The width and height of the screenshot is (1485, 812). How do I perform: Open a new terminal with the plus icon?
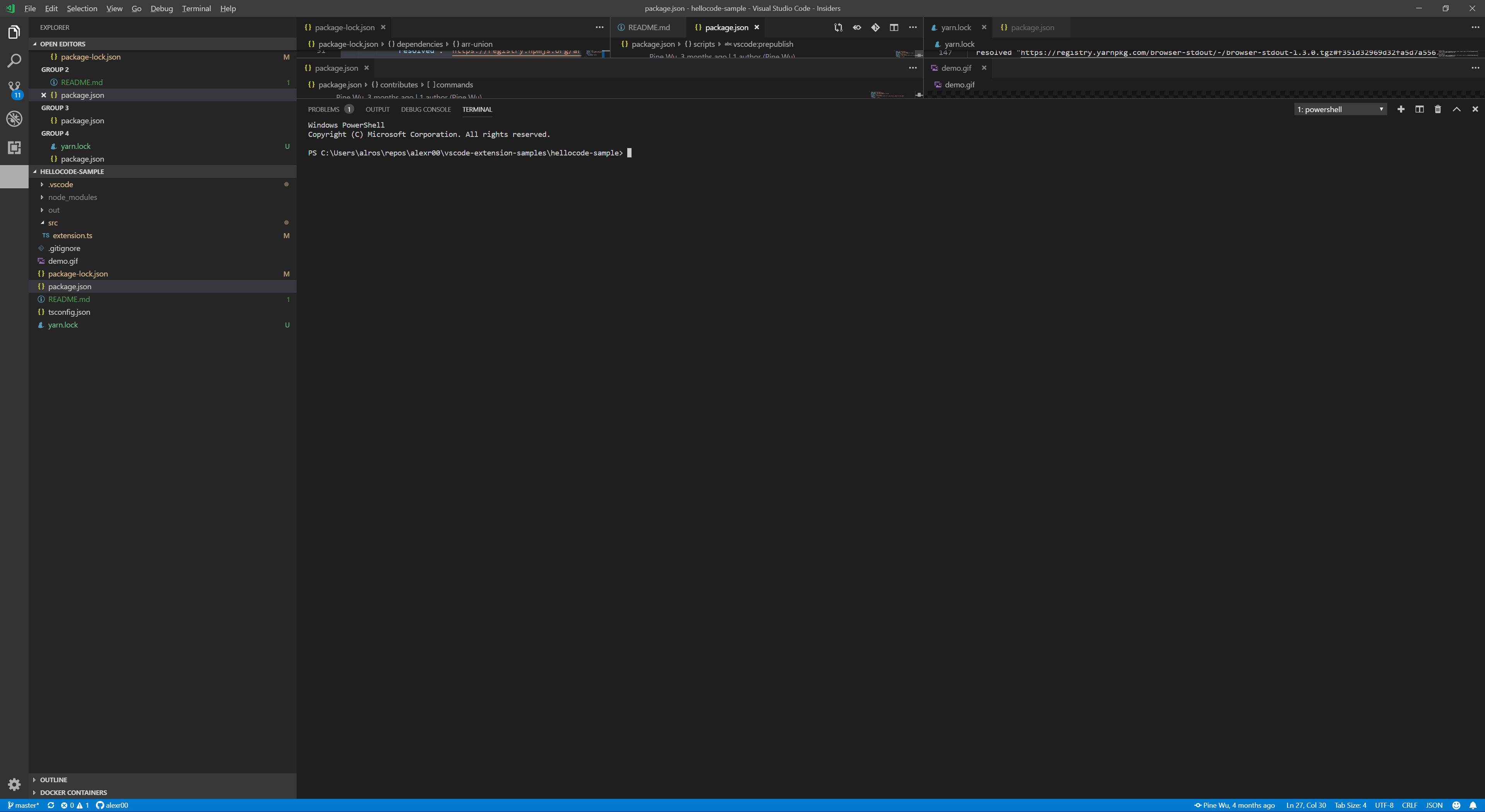coord(1401,109)
